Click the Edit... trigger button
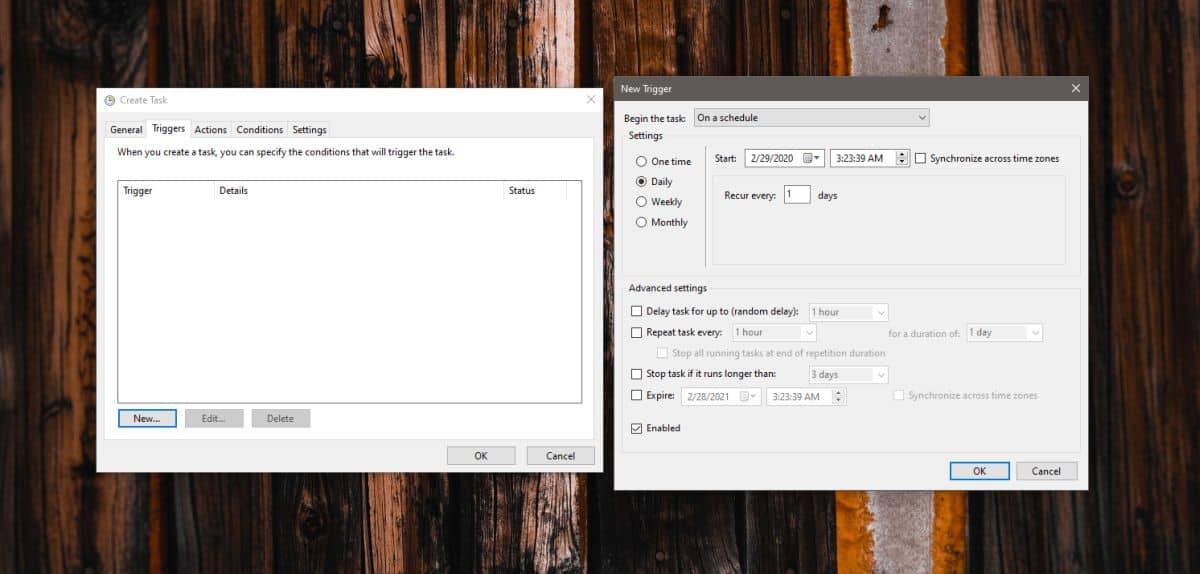Screen dimensions: 1200x574 (214, 419)
